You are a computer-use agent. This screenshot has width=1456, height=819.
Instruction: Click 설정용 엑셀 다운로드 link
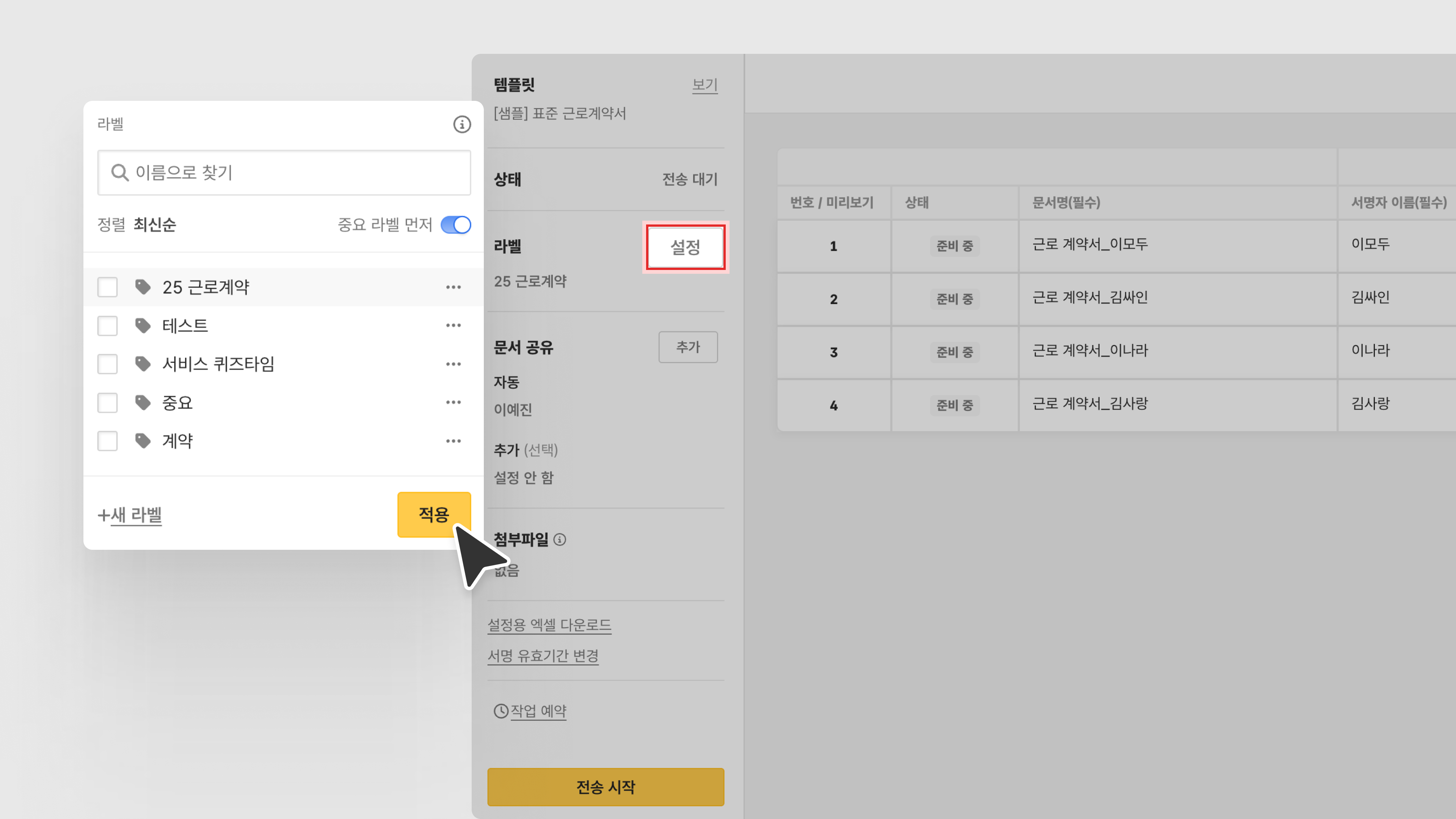click(x=549, y=625)
